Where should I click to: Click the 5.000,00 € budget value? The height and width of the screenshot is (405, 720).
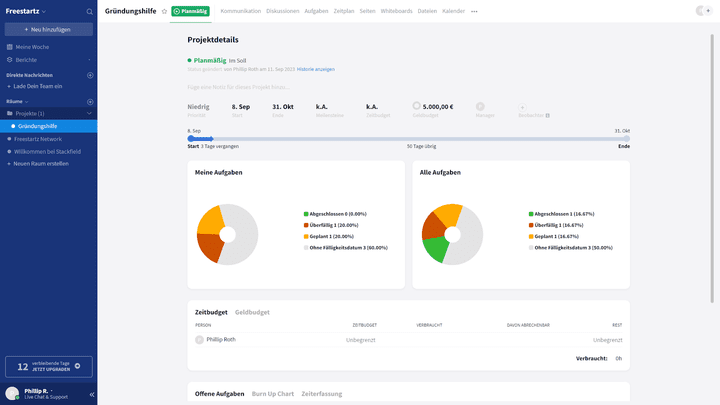coord(438,107)
